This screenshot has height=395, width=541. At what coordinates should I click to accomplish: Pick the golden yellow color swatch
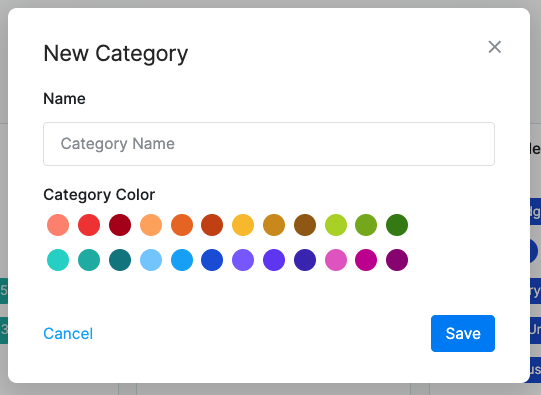point(243,225)
